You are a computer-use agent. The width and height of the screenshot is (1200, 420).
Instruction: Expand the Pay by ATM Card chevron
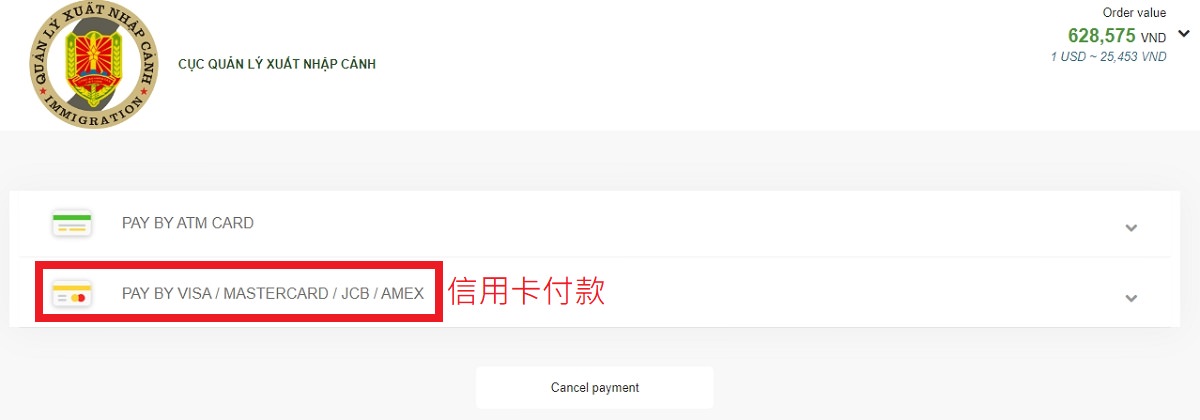(1131, 227)
